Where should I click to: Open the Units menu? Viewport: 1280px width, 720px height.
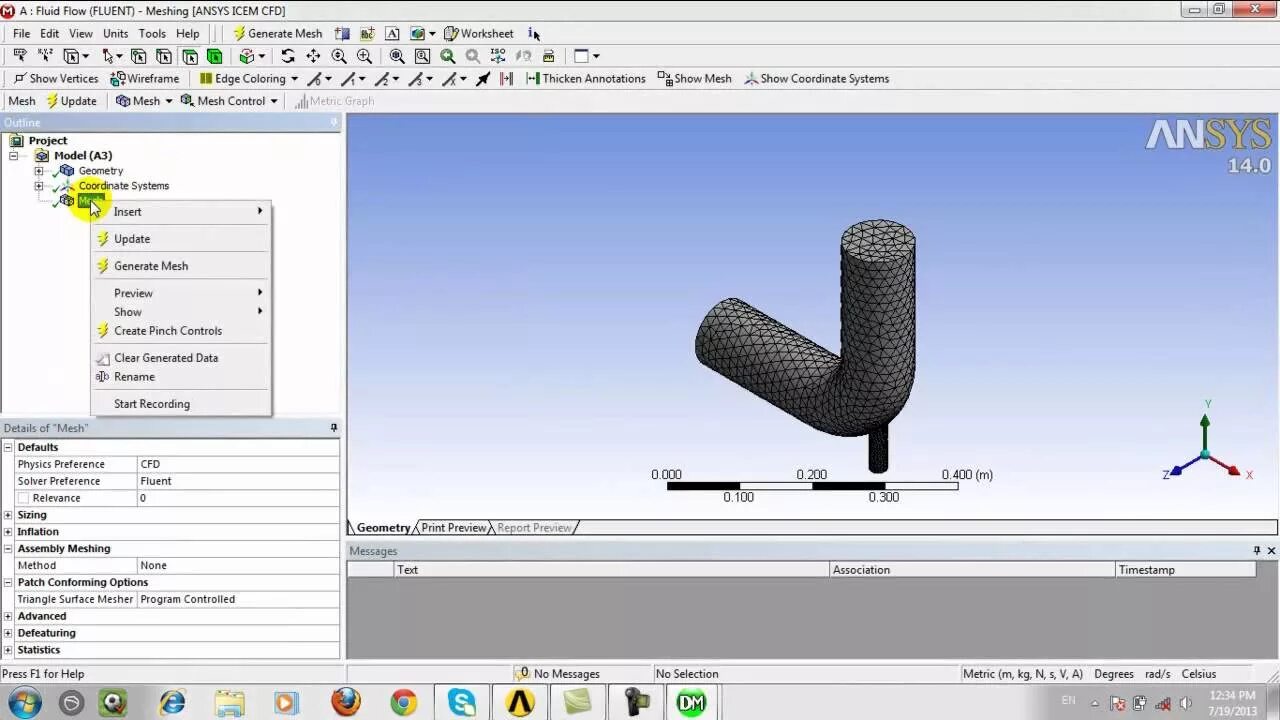[x=115, y=33]
